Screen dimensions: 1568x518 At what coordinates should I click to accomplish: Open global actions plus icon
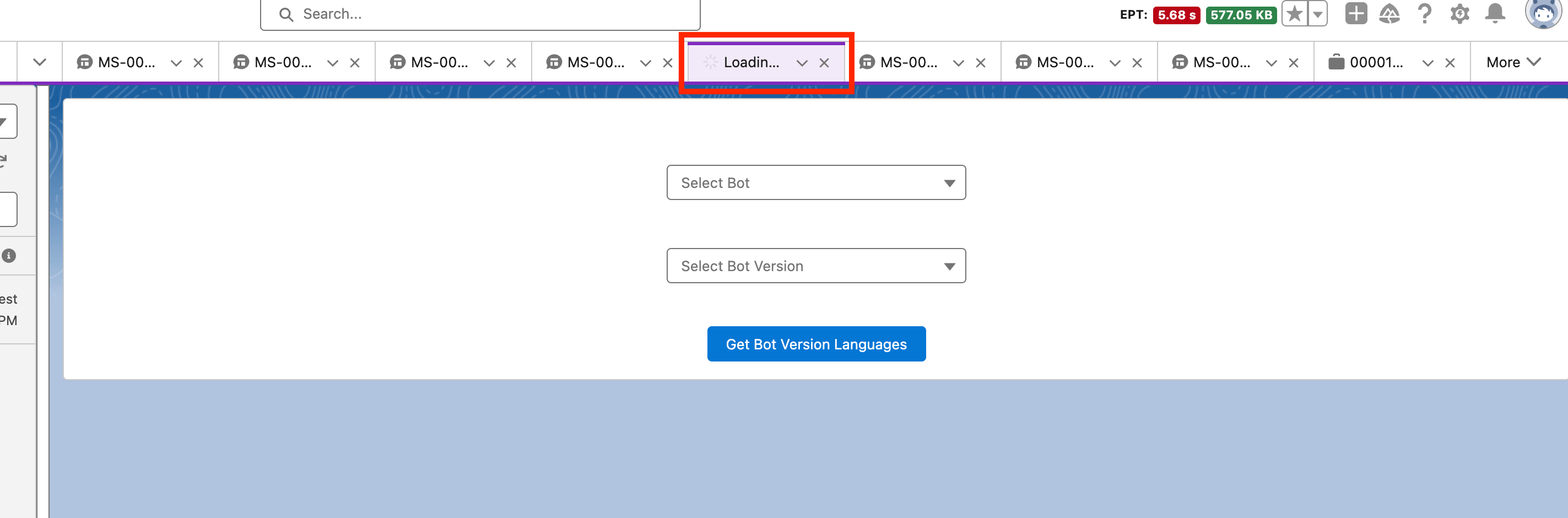(1355, 13)
